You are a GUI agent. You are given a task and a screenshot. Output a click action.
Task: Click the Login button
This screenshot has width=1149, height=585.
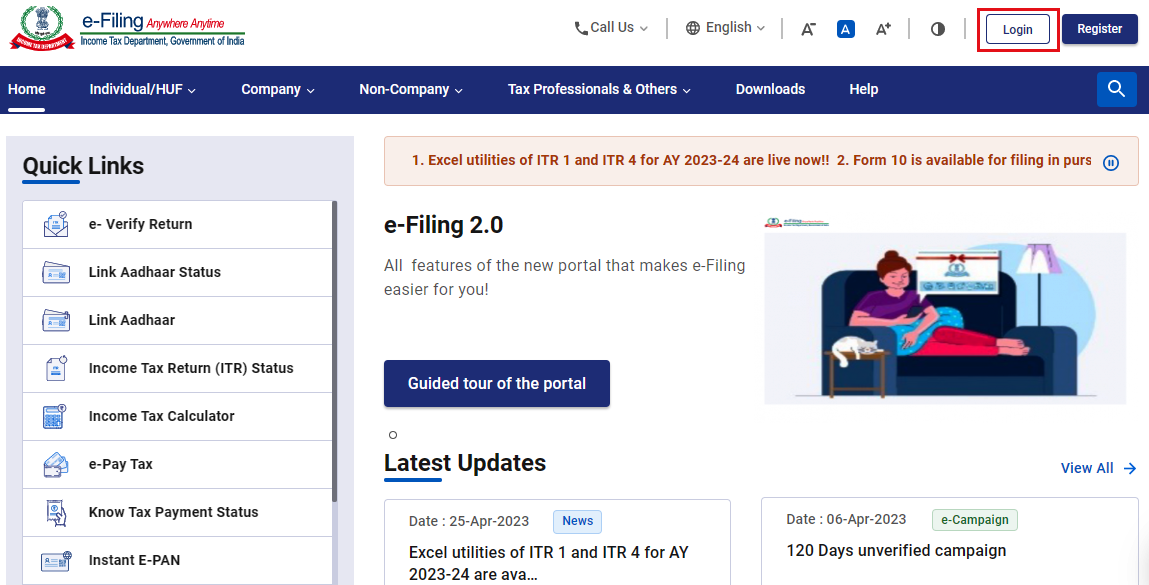click(1017, 29)
